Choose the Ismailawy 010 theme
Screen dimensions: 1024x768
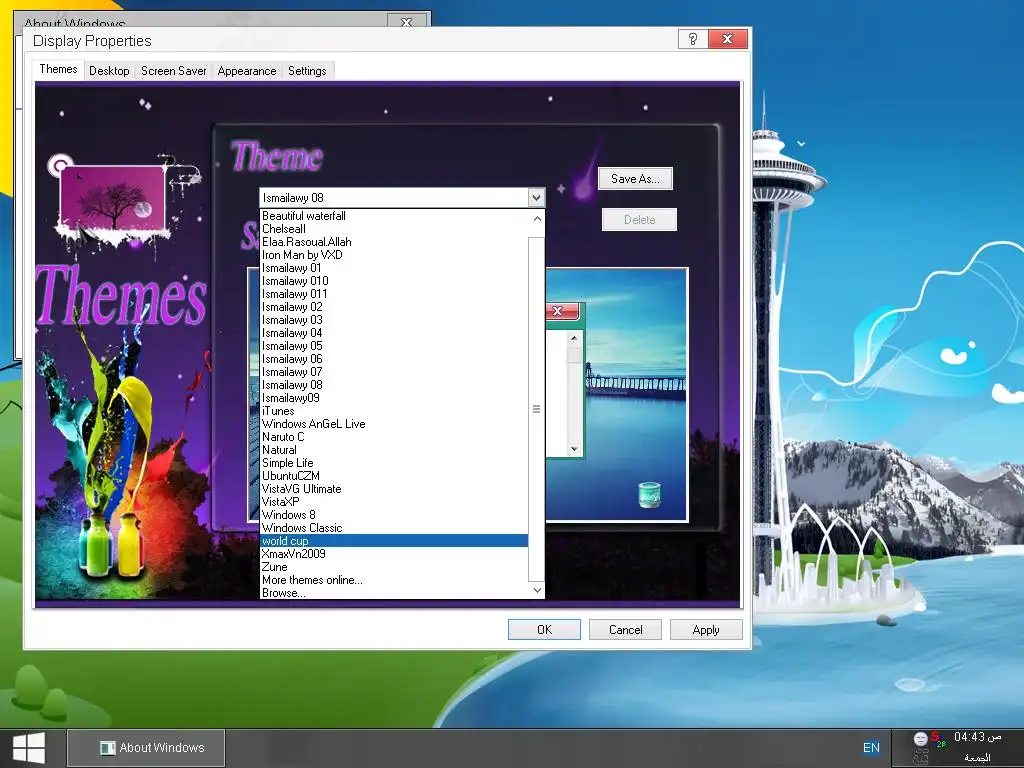click(394, 281)
